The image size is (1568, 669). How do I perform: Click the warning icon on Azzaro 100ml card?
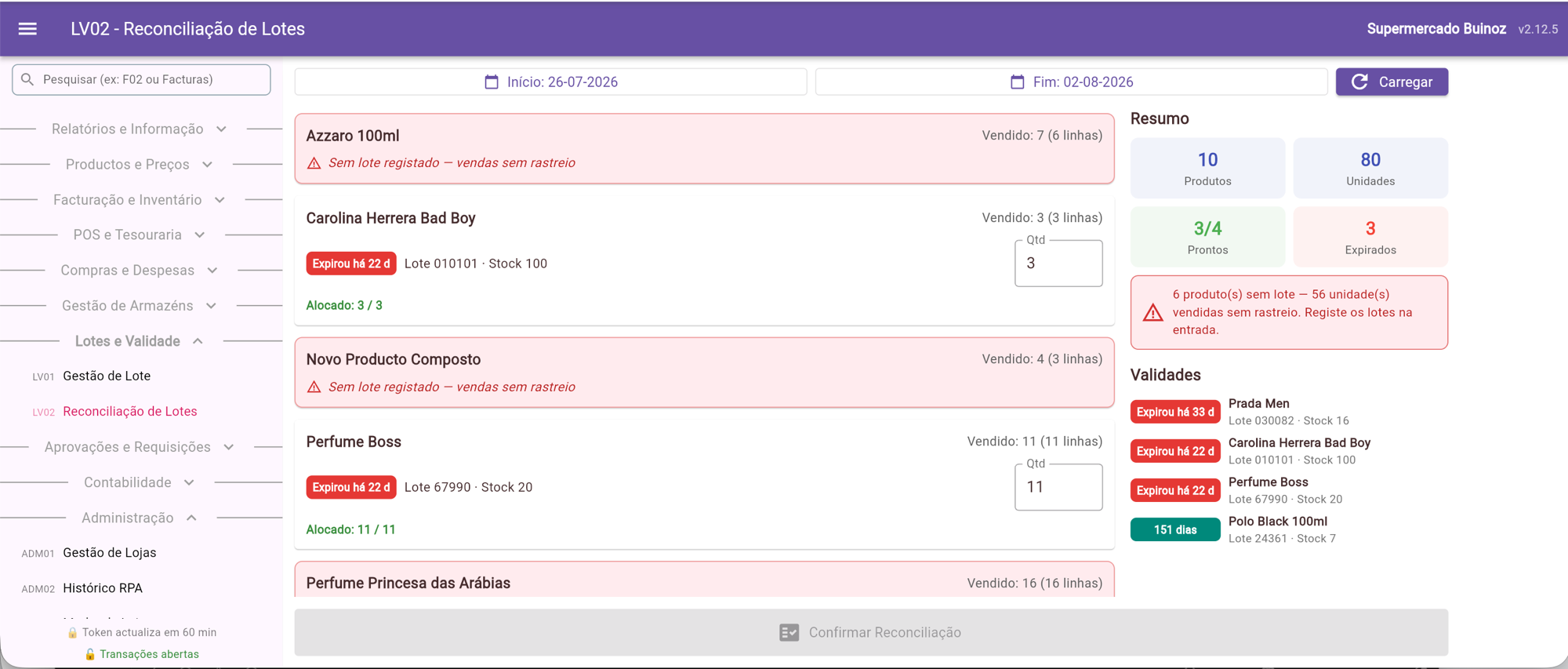click(x=314, y=163)
